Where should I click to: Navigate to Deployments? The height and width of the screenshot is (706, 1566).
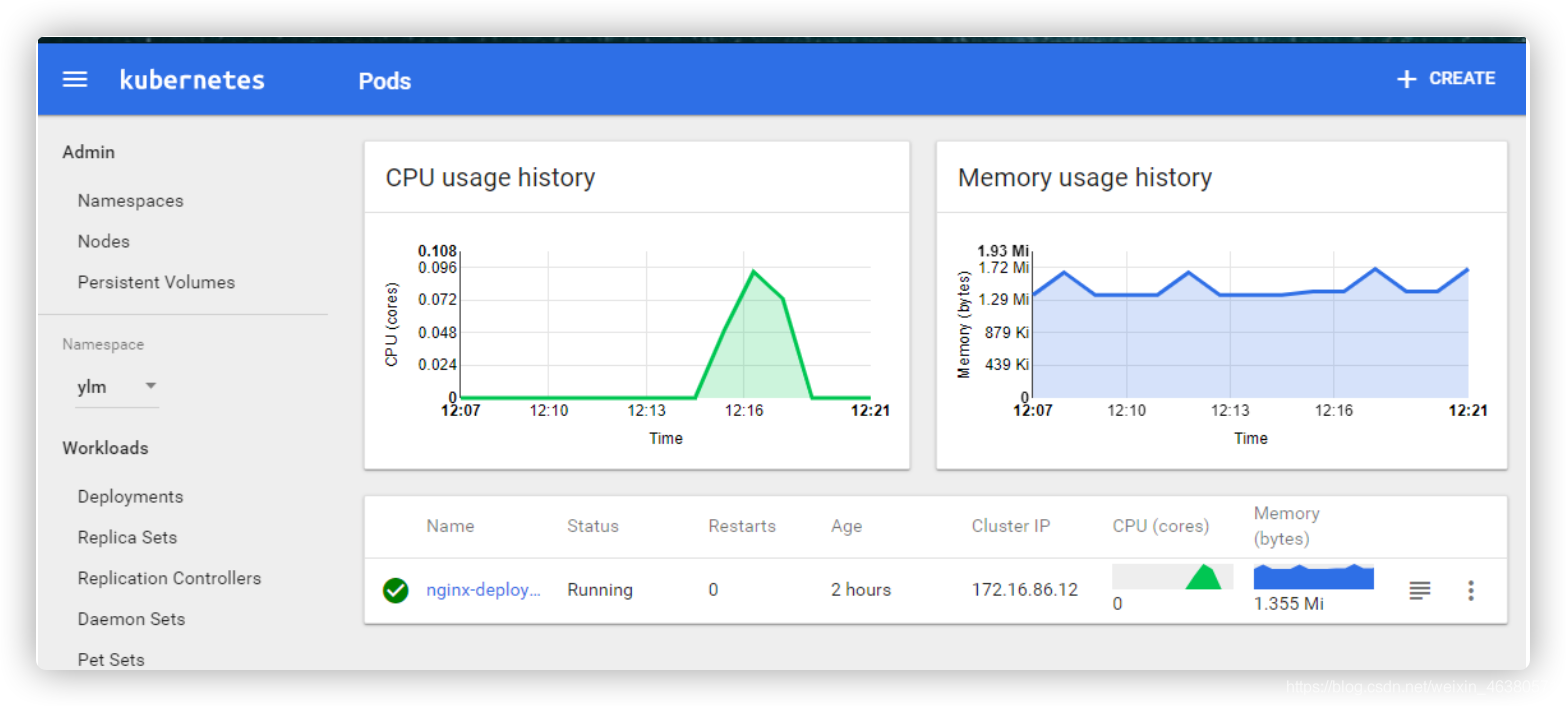131,497
